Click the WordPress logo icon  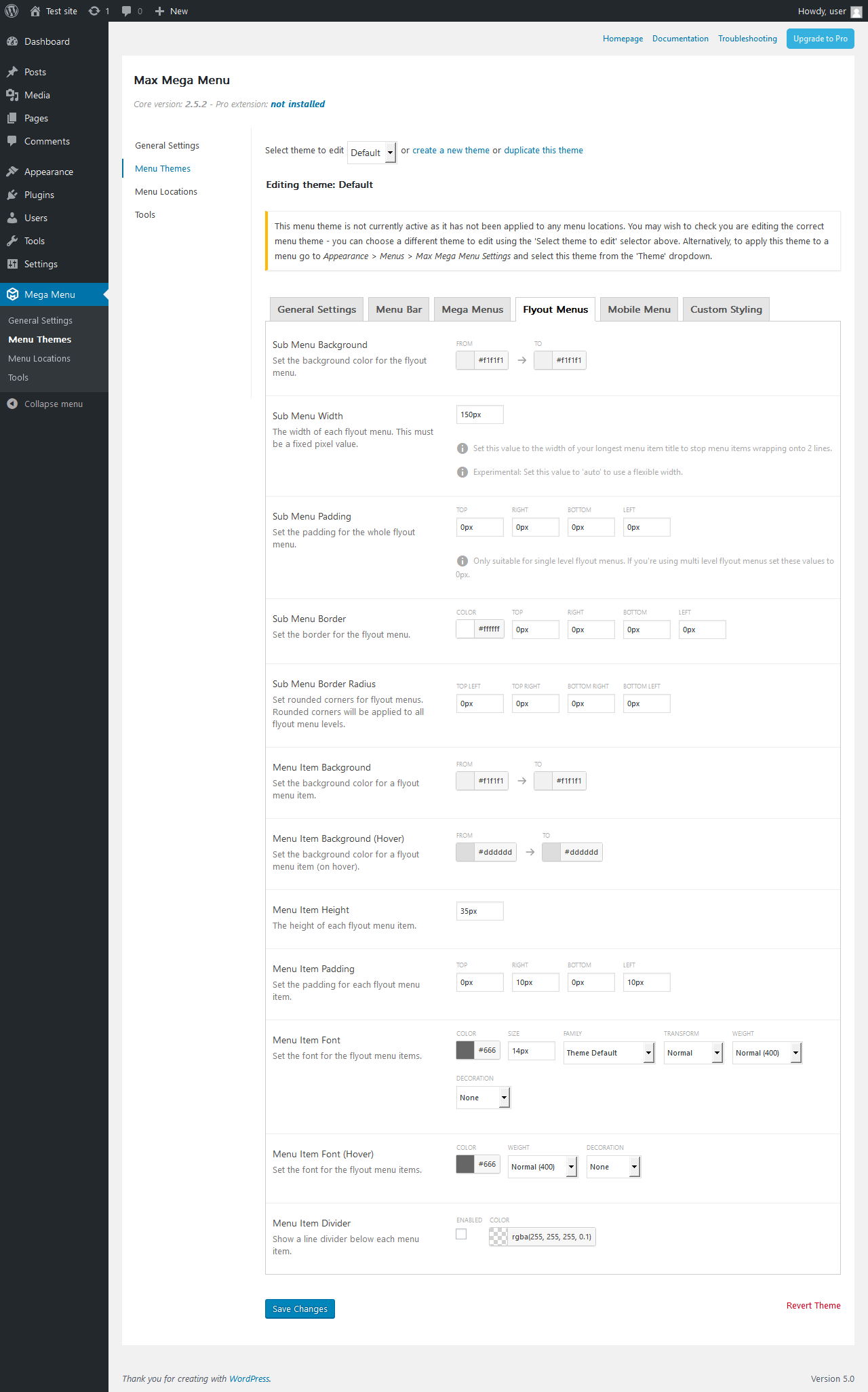(x=12, y=11)
